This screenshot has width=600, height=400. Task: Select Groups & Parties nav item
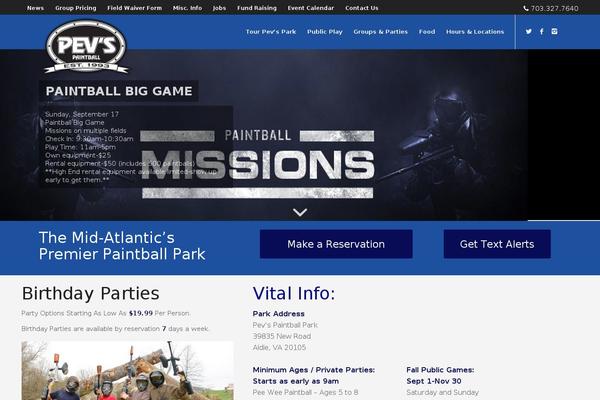coord(380,32)
